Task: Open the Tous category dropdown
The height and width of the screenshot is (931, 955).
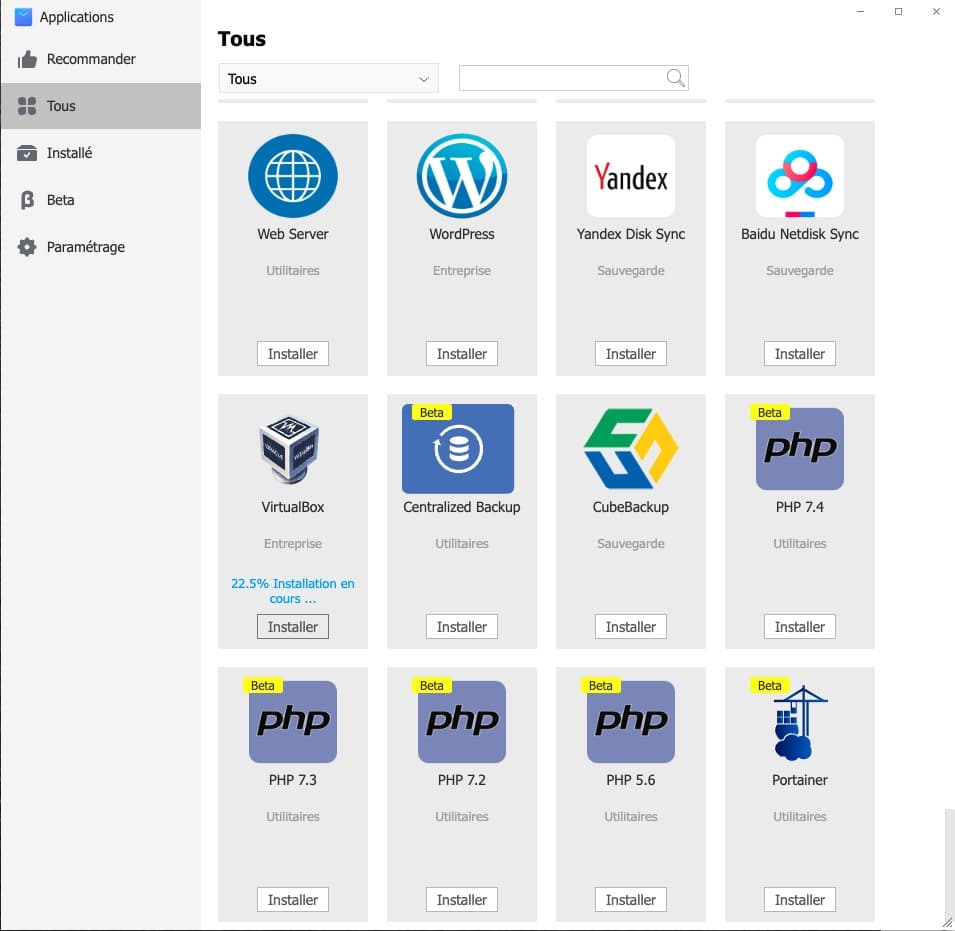Action: 328,79
